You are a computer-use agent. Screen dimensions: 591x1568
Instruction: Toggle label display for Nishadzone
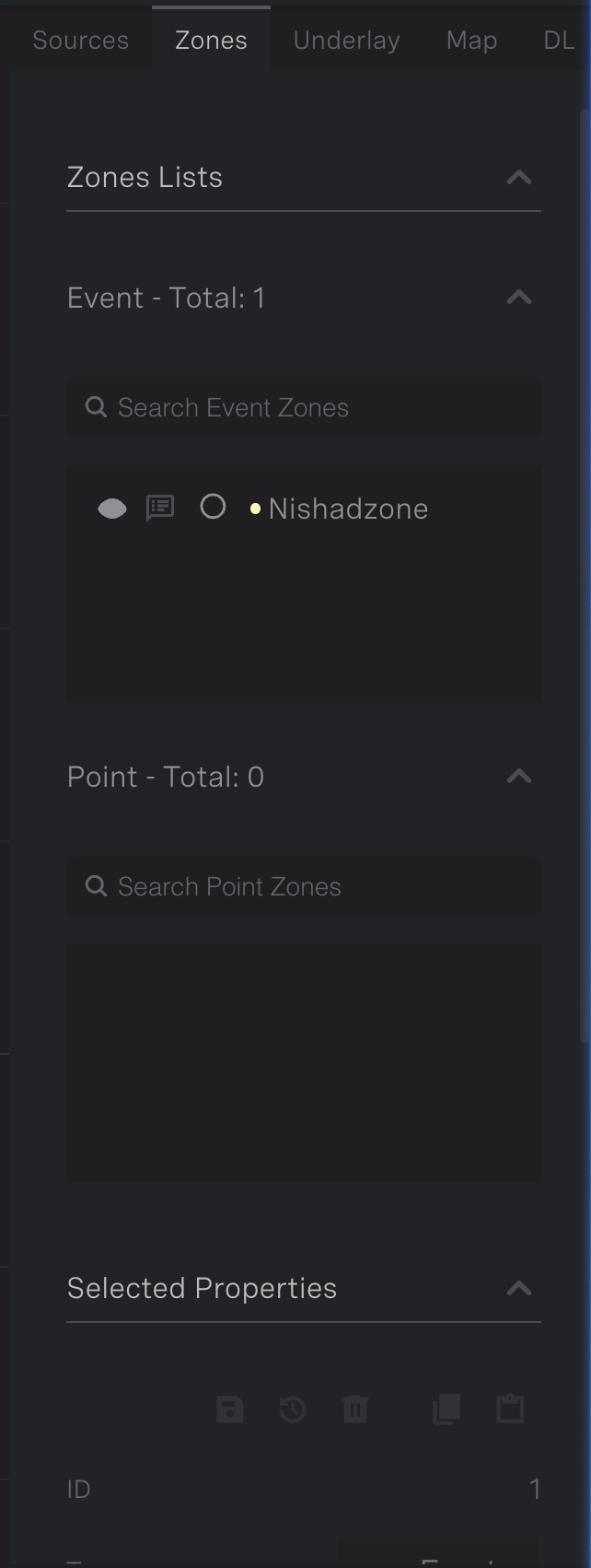pos(158,508)
